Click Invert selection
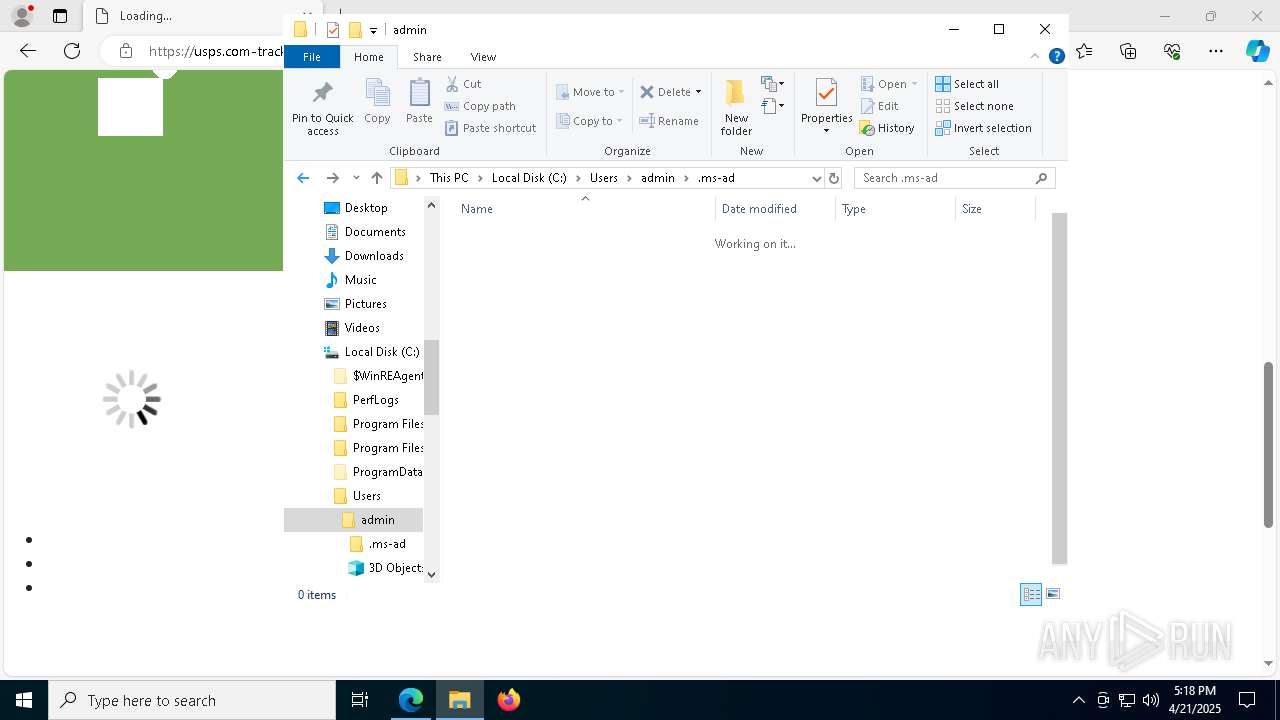 983,128
